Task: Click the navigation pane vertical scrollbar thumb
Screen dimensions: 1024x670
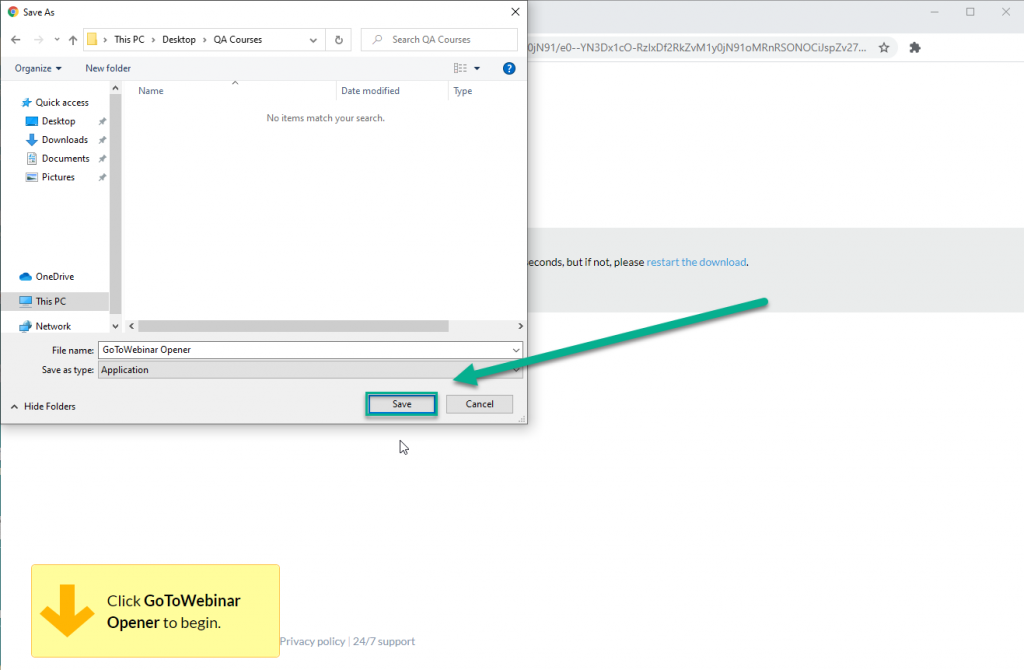Action: pos(116,204)
